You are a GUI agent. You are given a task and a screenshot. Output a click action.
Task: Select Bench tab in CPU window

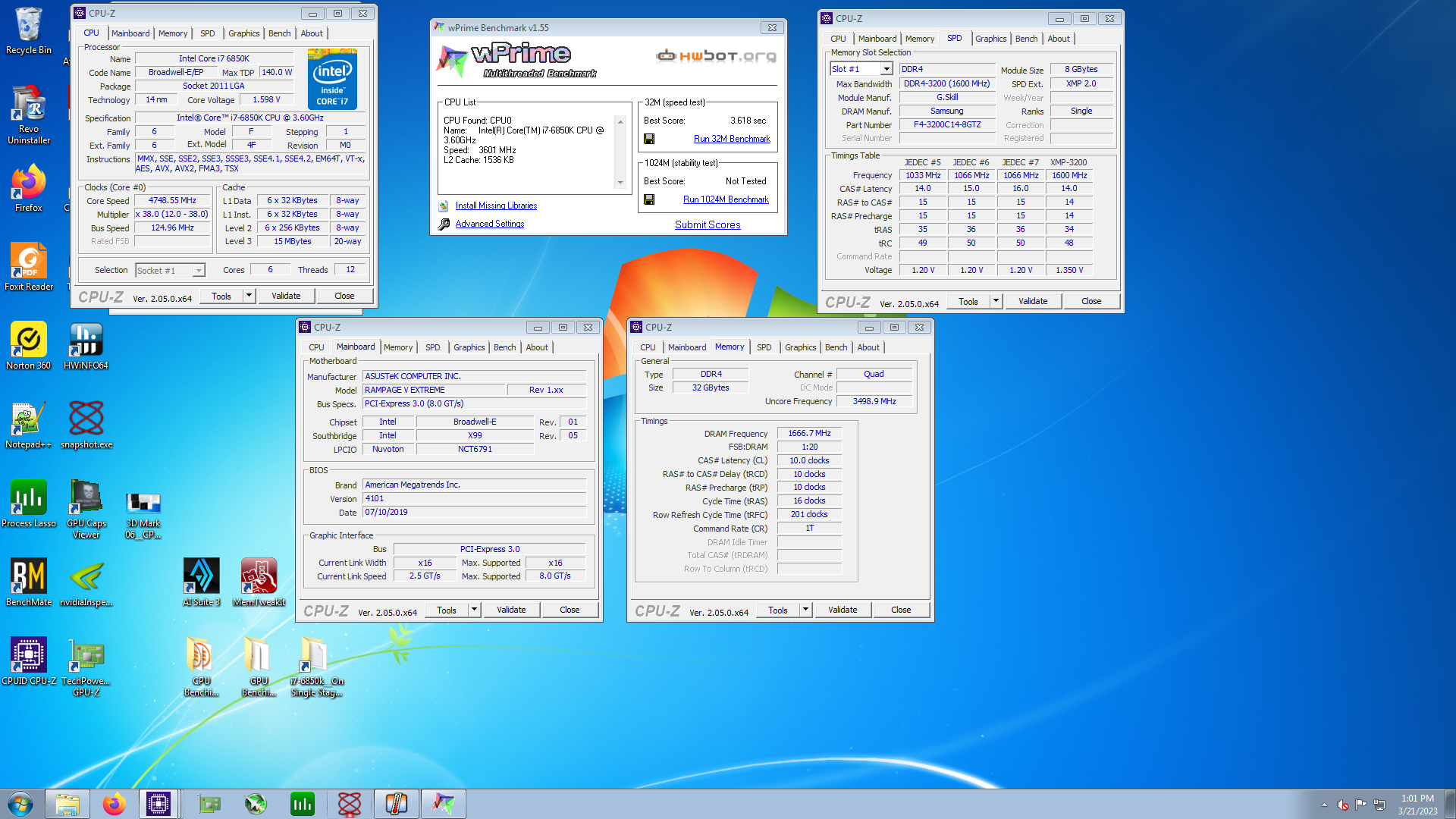tap(279, 33)
